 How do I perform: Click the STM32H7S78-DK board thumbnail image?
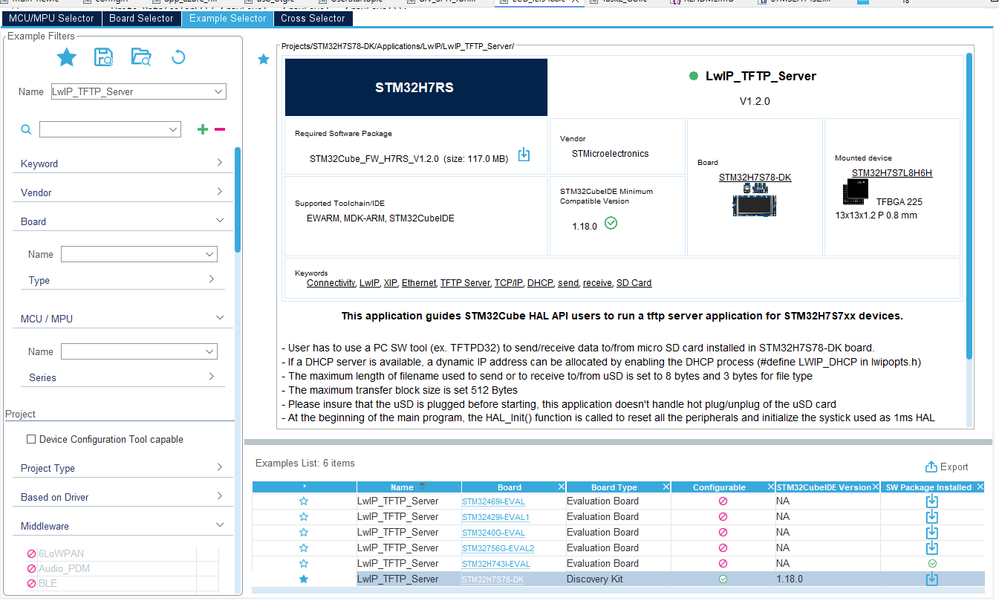click(755, 201)
